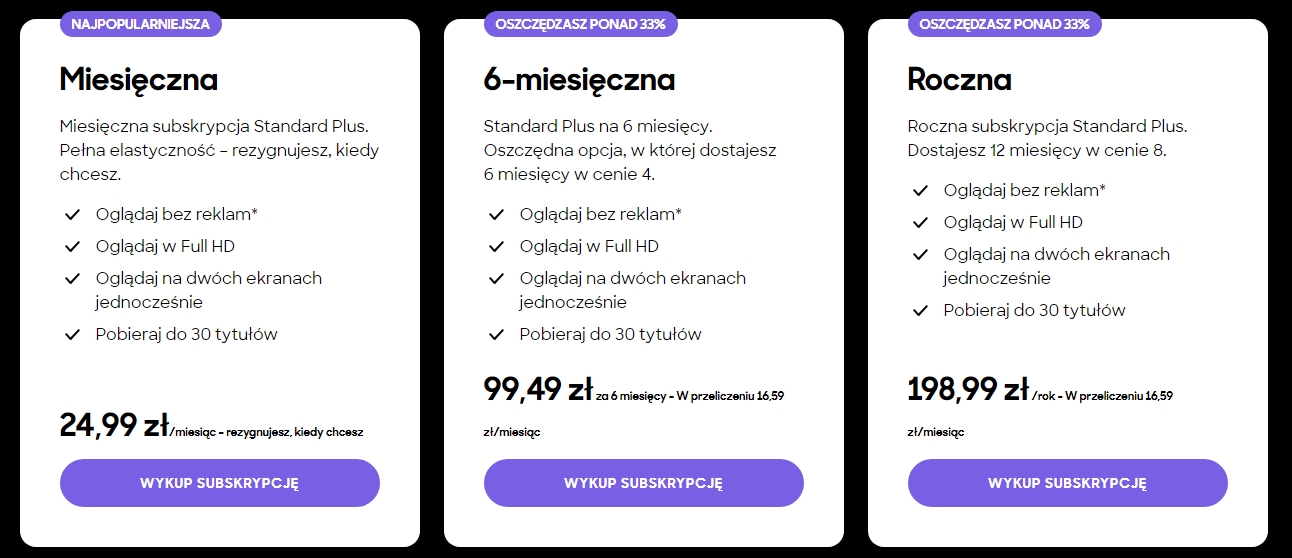Click checkmark beside 'Oglądaj bez reklam' in 6-miesięczna card
Screen dimensions: 1292x558
coord(496,214)
